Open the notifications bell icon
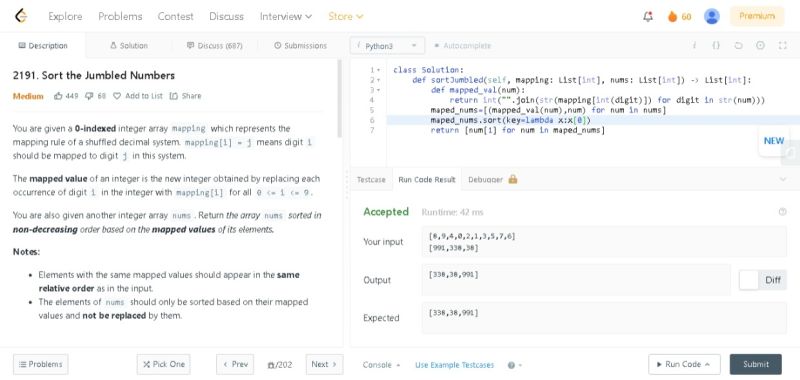The width and height of the screenshot is (800, 380). [x=648, y=16]
